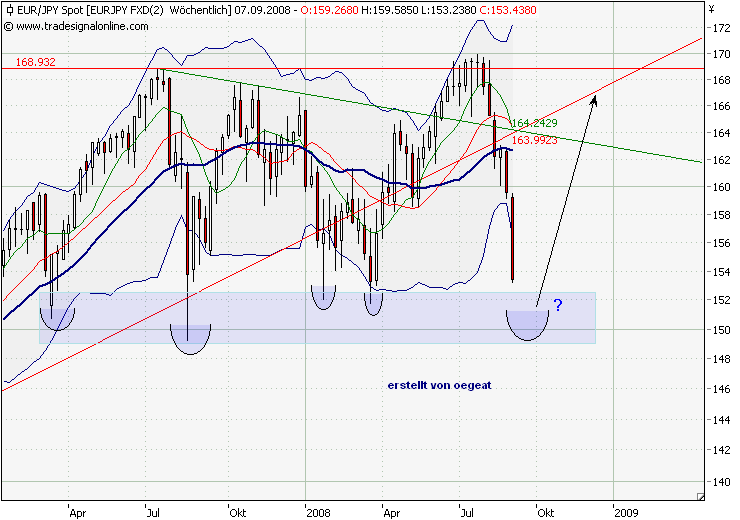Click the chart resize grip icon

click(701, 496)
